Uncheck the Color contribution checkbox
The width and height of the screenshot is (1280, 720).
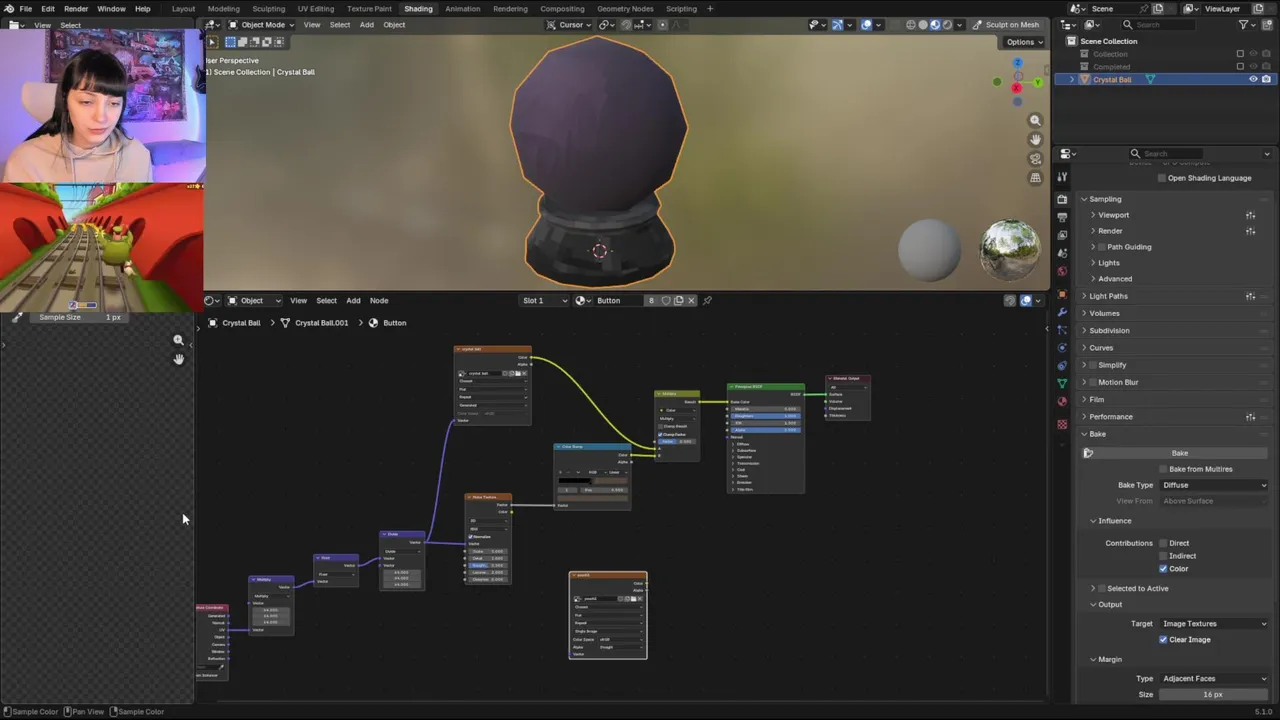(1163, 569)
